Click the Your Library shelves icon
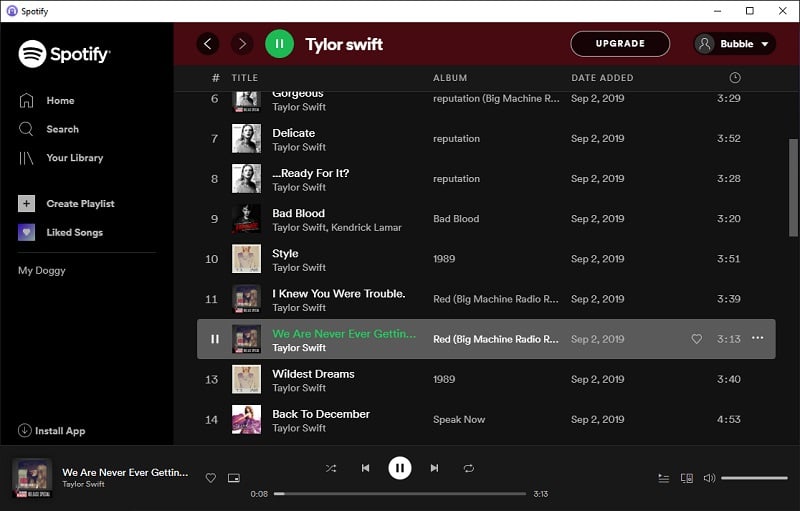This screenshot has height=511, width=800. (x=26, y=158)
